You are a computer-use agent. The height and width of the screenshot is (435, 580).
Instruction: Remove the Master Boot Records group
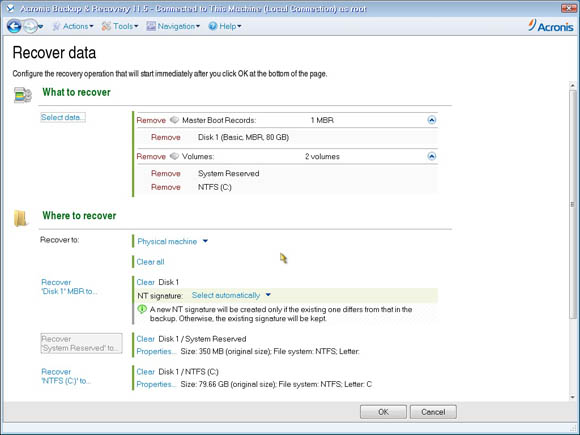pos(151,120)
